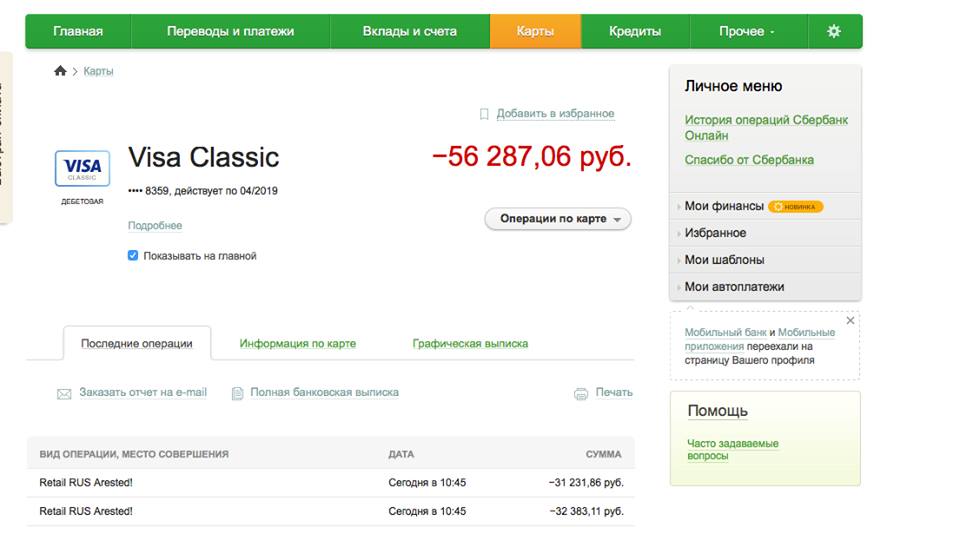Click the ДАТА column header
The height and width of the screenshot is (534, 960).
click(401, 454)
